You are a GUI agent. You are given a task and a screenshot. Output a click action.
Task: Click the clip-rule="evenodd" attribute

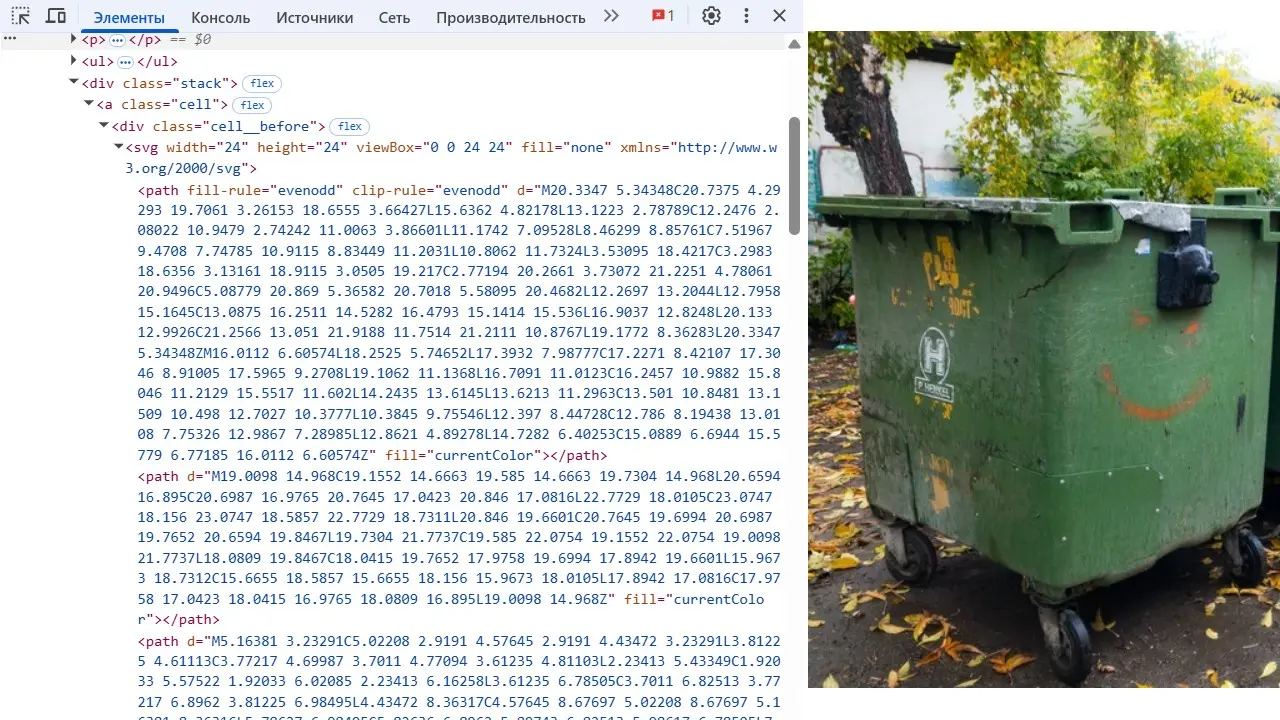[430, 190]
